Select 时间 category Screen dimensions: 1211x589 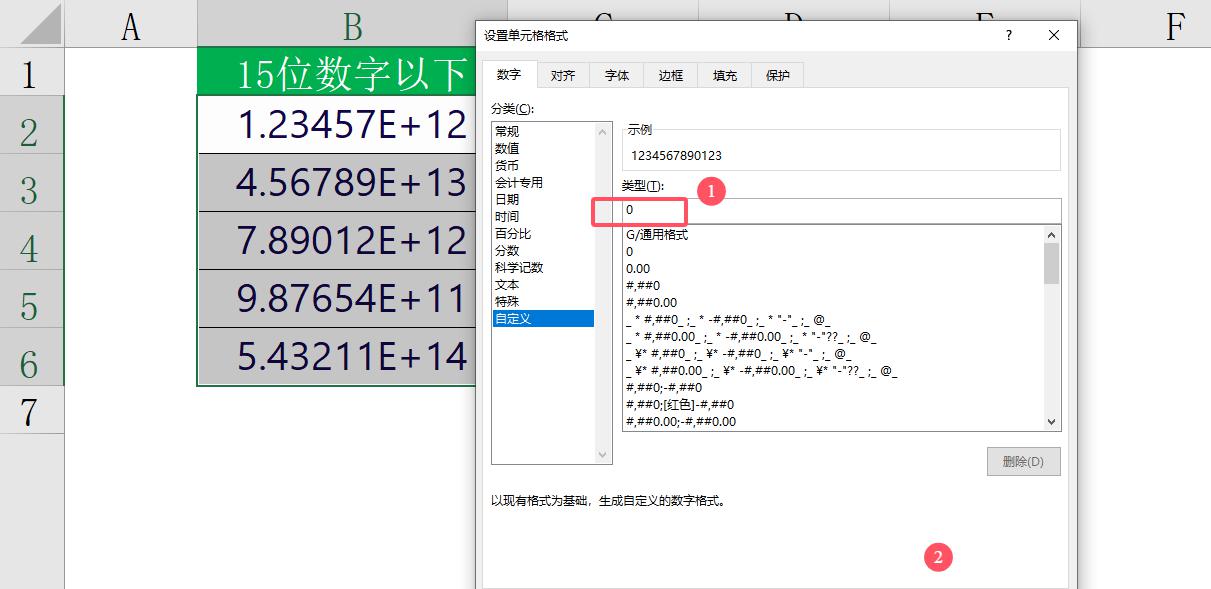click(543, 217)
